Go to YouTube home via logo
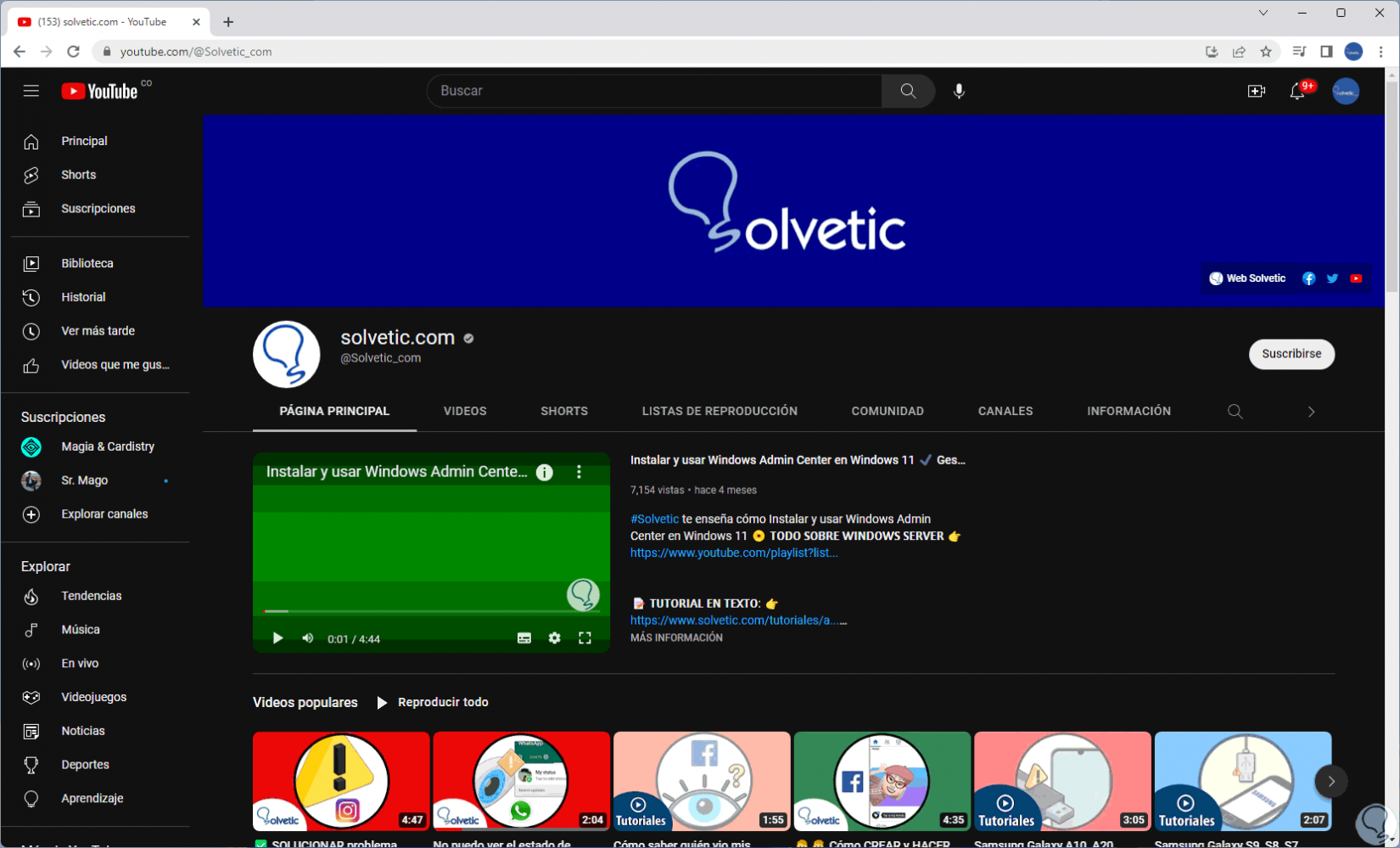Image resolution: width=1400 pixels, height=848 pixels. tap(99, 91)
